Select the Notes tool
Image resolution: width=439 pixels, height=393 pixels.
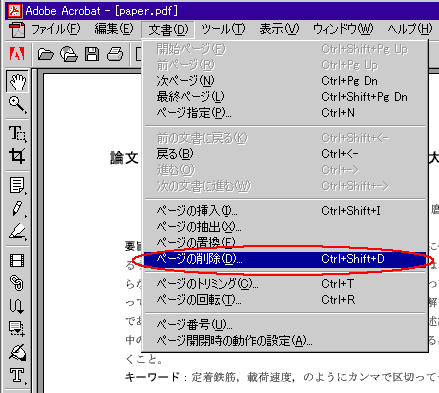point(17,185)
